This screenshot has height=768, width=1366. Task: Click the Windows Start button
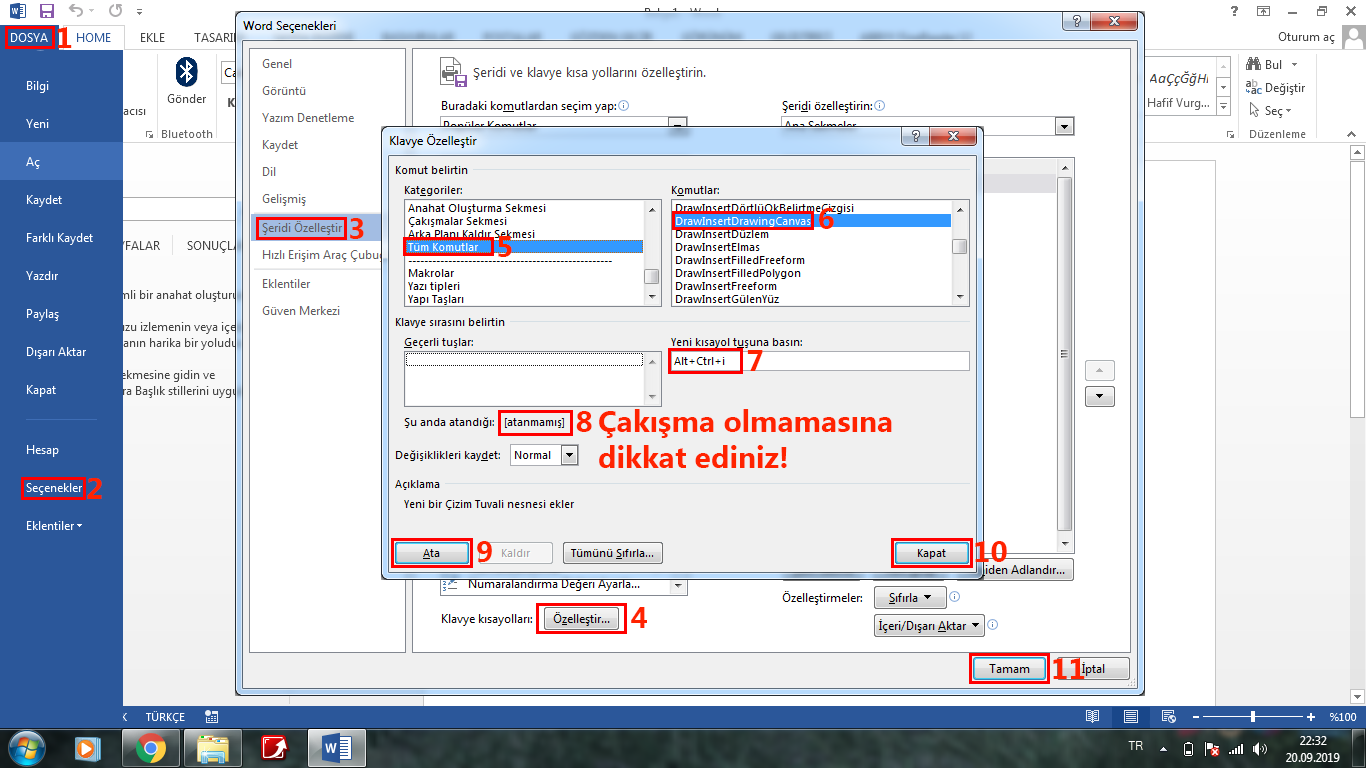[27, 748]
